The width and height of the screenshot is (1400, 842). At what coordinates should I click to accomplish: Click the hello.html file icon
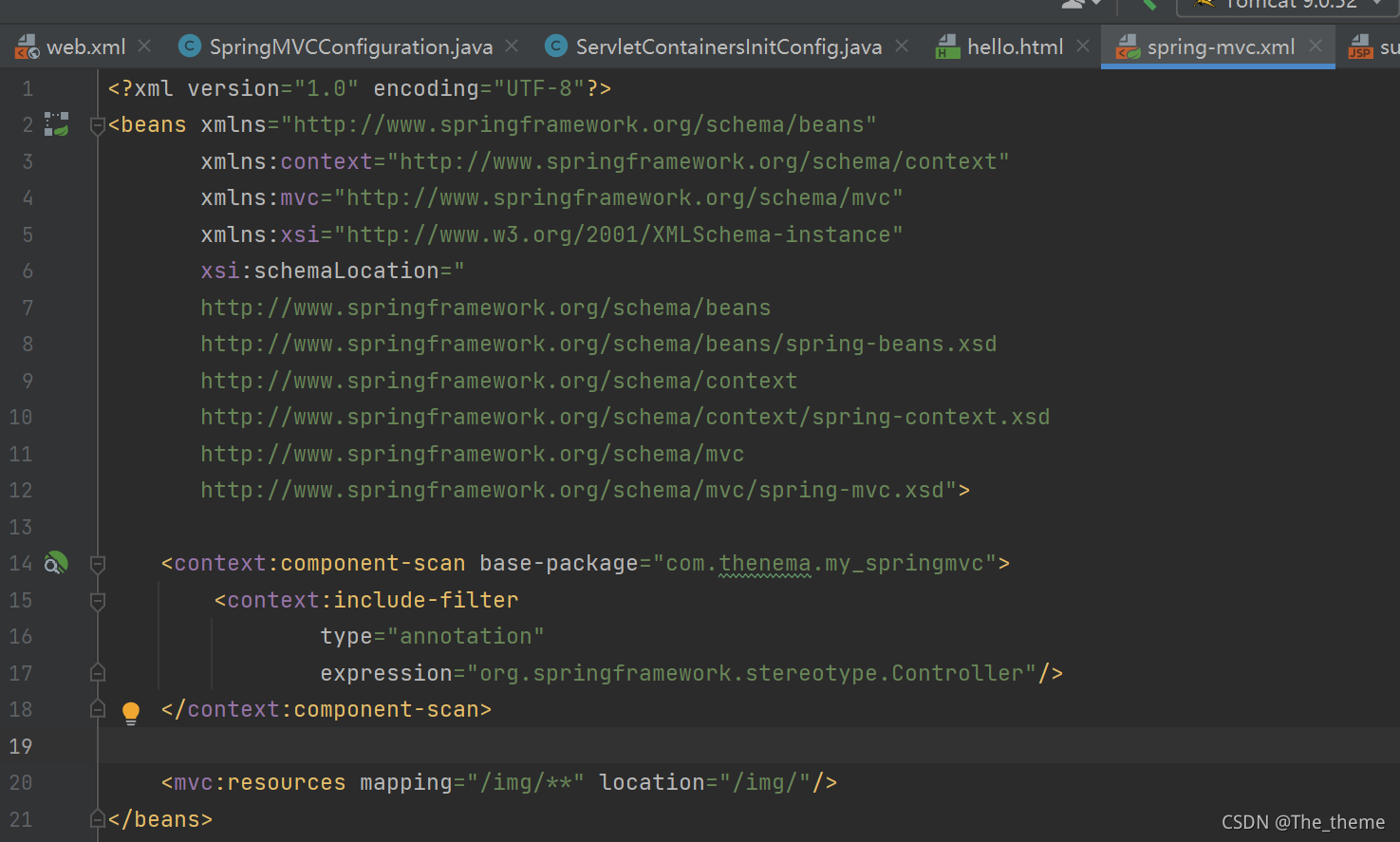(x=947, y=47)
